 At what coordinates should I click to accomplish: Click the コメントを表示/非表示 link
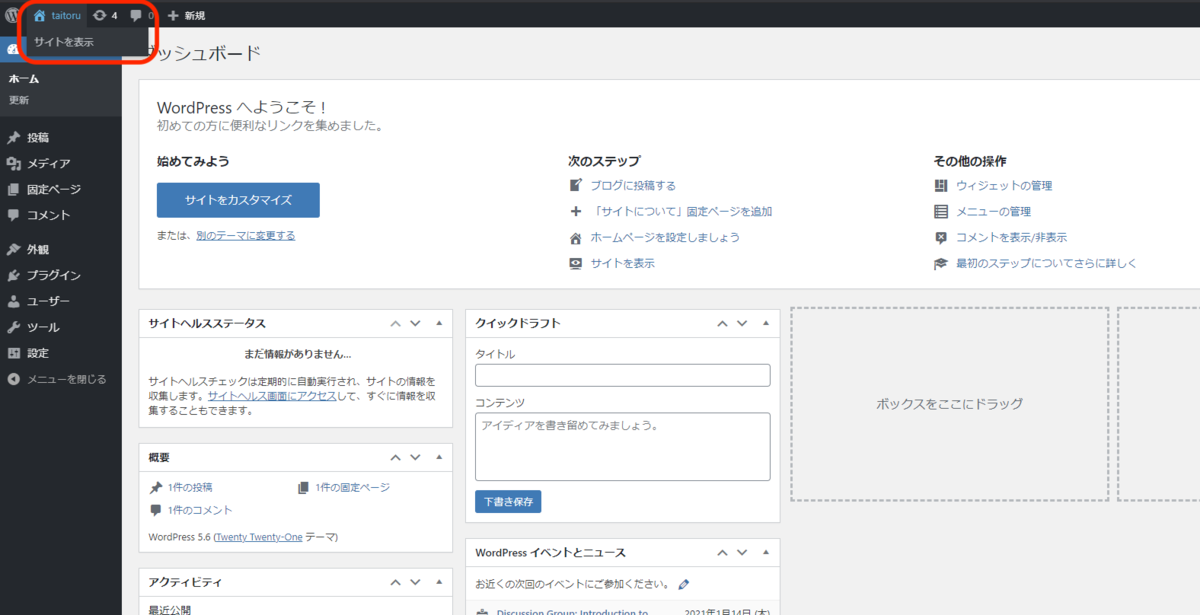pyautogui.click(x=1011, y=237)
